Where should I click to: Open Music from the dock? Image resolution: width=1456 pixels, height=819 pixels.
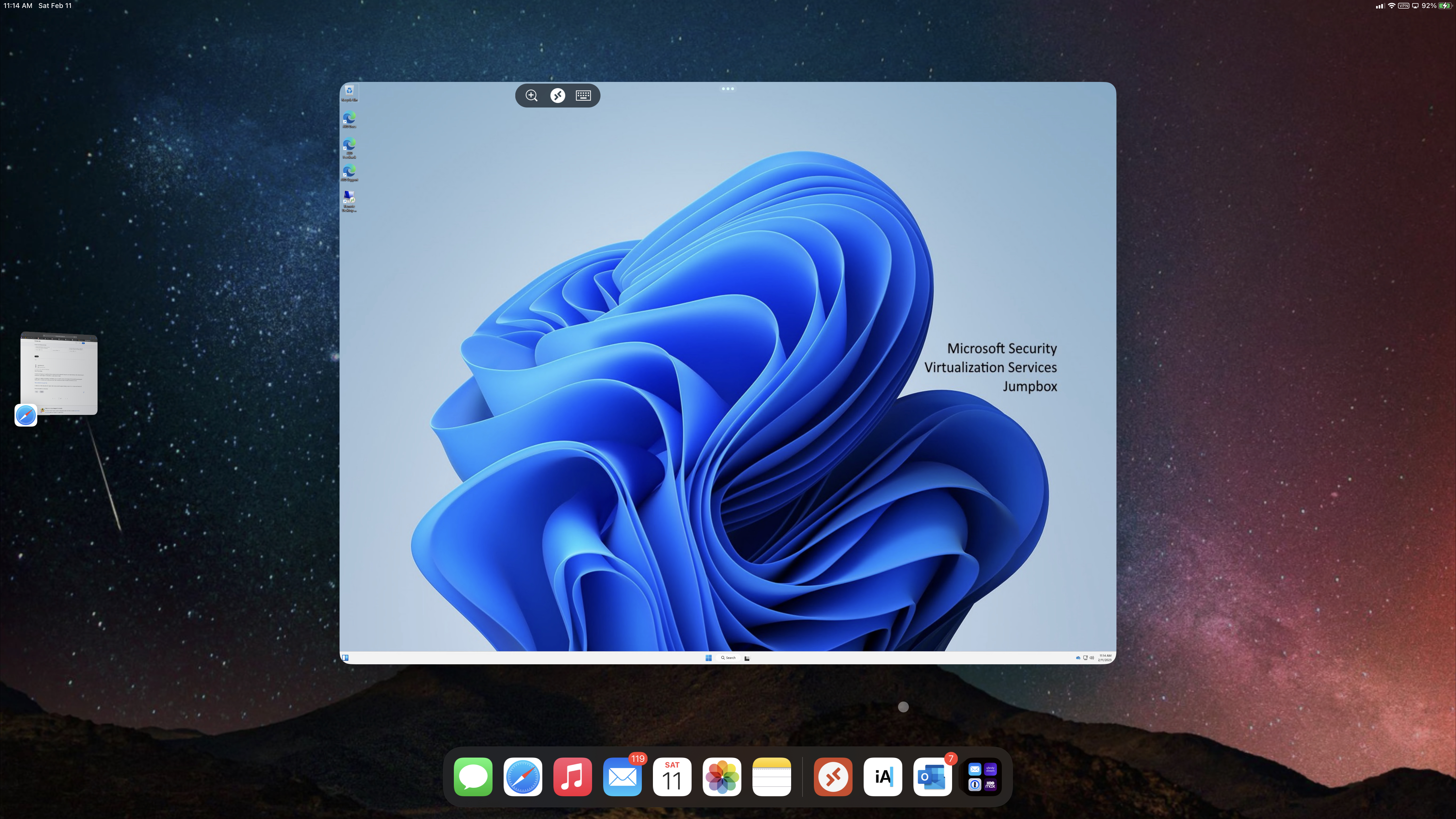572,777
